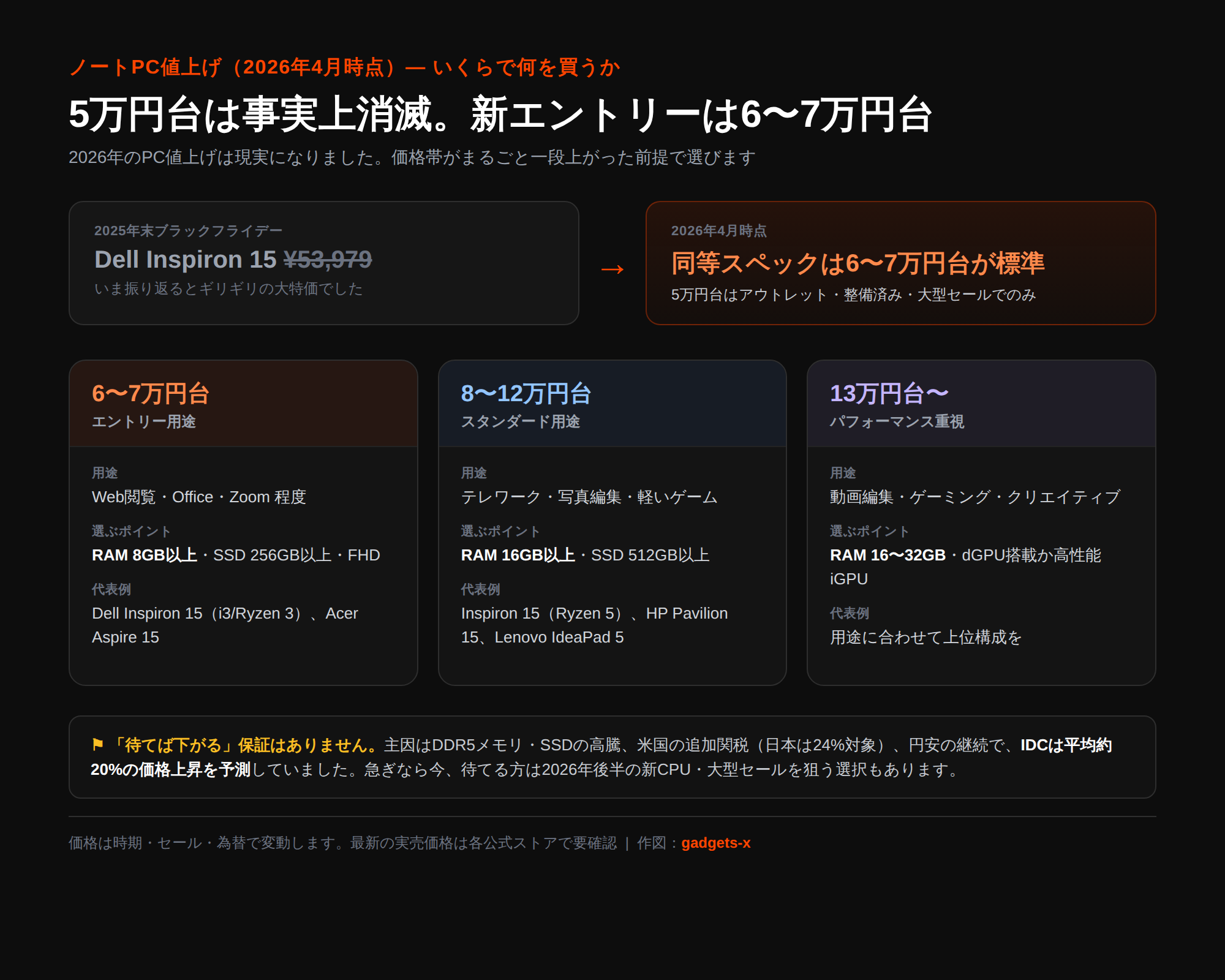Click the Web閲覧・Office・Zoom usage line
Image resolution: width=1225 pixels, height=980 pixels.
click(x=198, y=497)
